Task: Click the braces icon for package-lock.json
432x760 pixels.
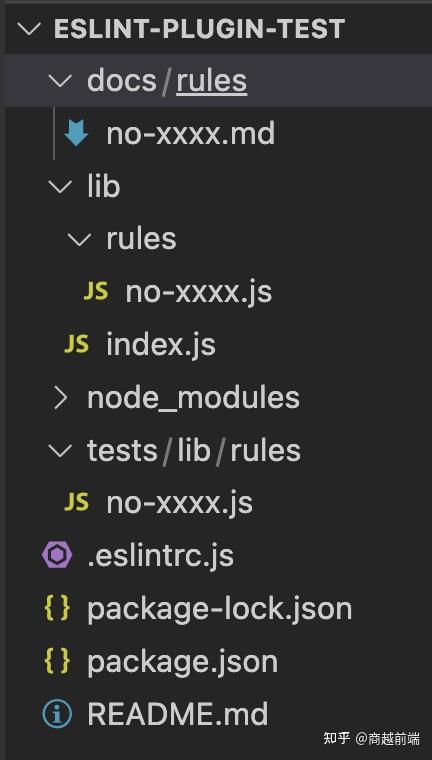Action: click(x=57, y=608)
